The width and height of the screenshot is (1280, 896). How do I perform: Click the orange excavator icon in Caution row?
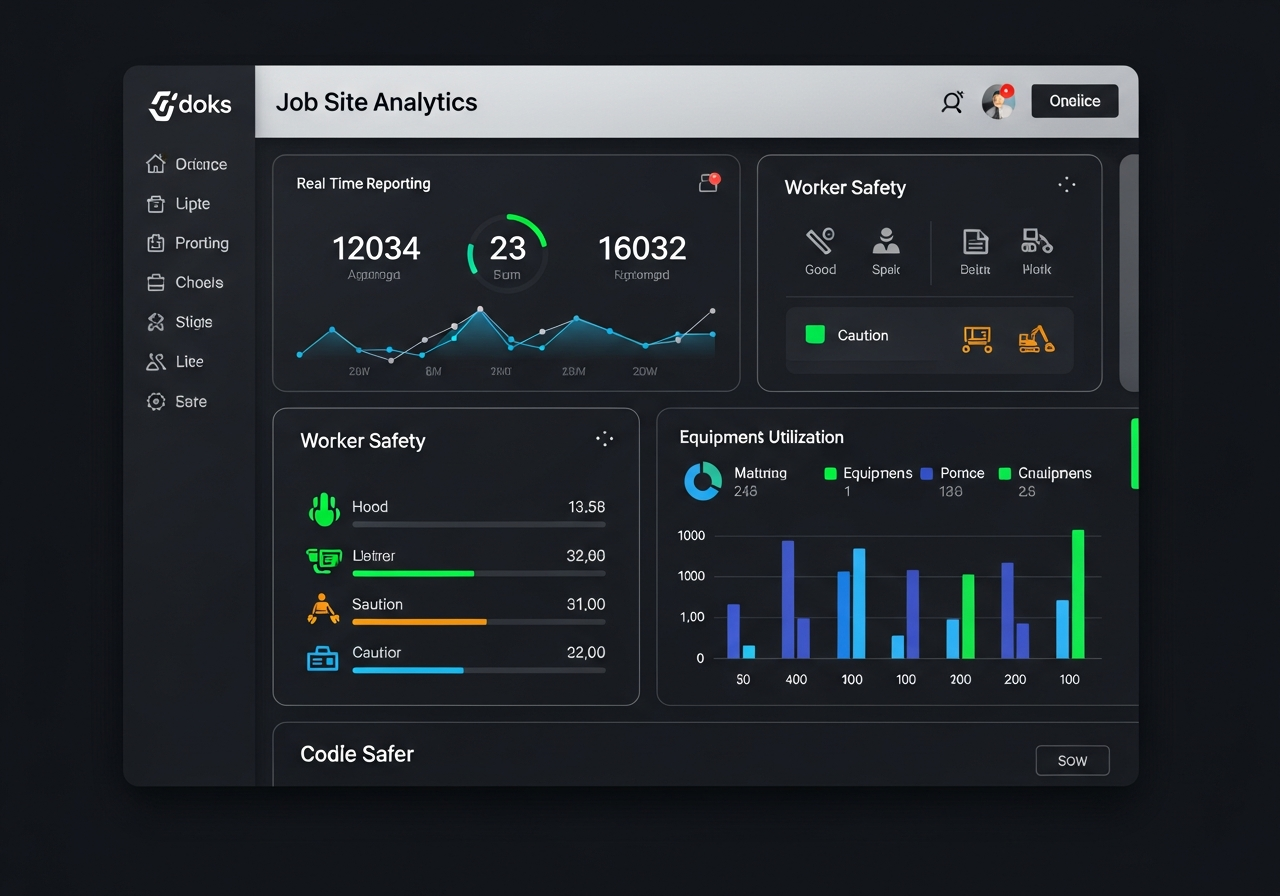pyautogui.click(x=1036, y=339)
